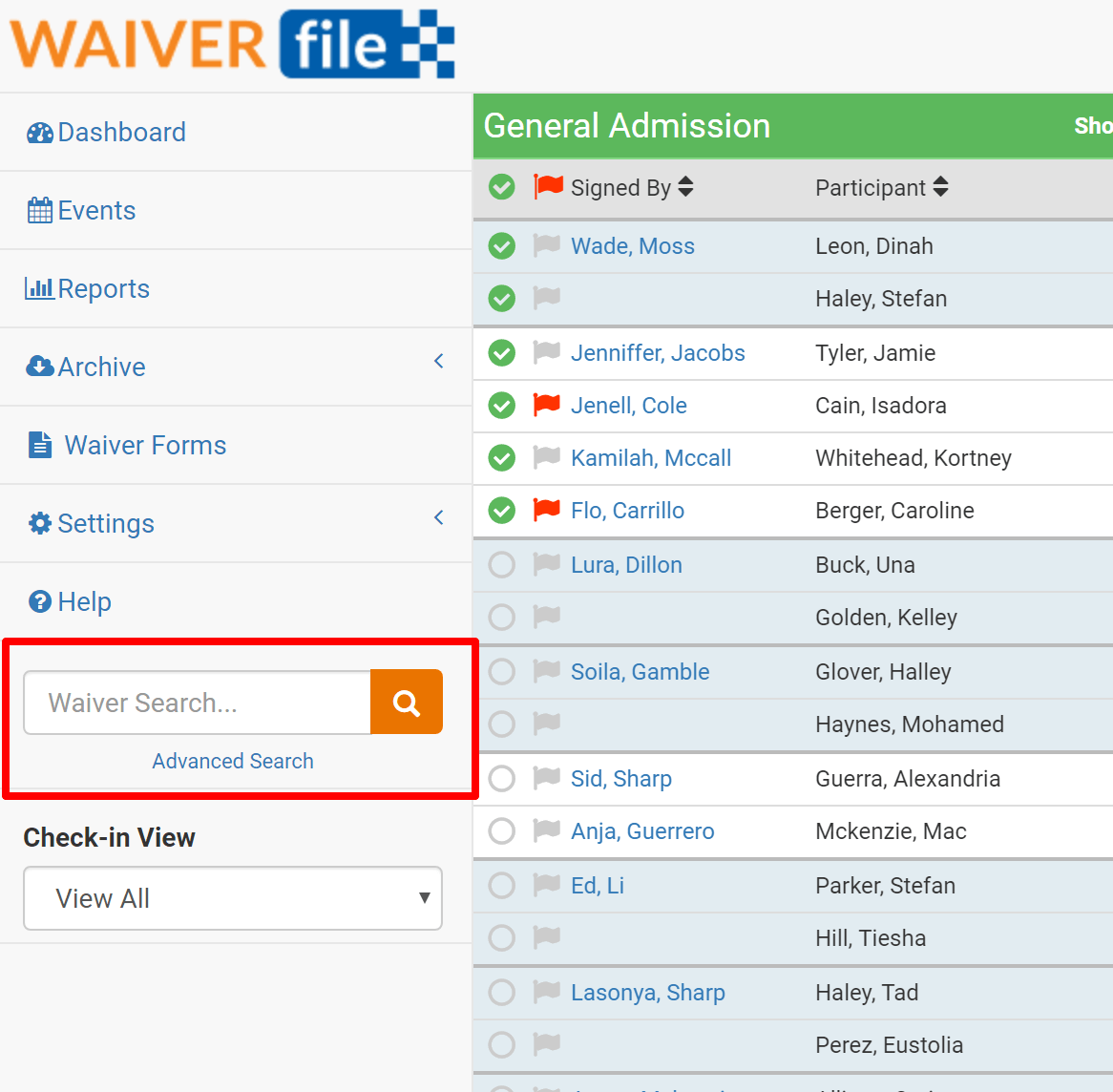Select the Events calendar icon
The image size is (1113, 1092).
pos(39,210)
